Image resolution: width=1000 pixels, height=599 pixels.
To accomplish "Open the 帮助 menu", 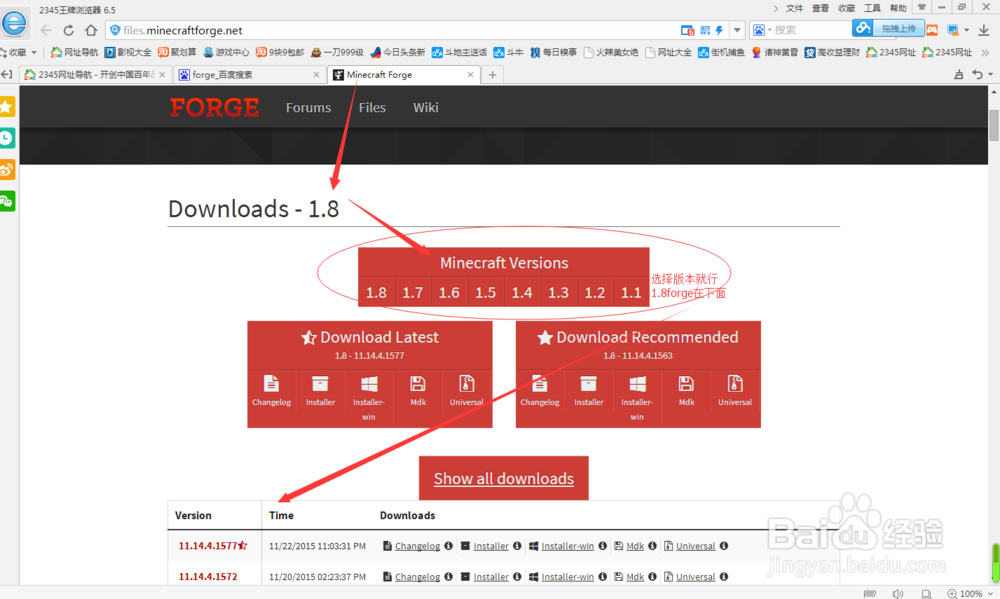I will point(898,8).
